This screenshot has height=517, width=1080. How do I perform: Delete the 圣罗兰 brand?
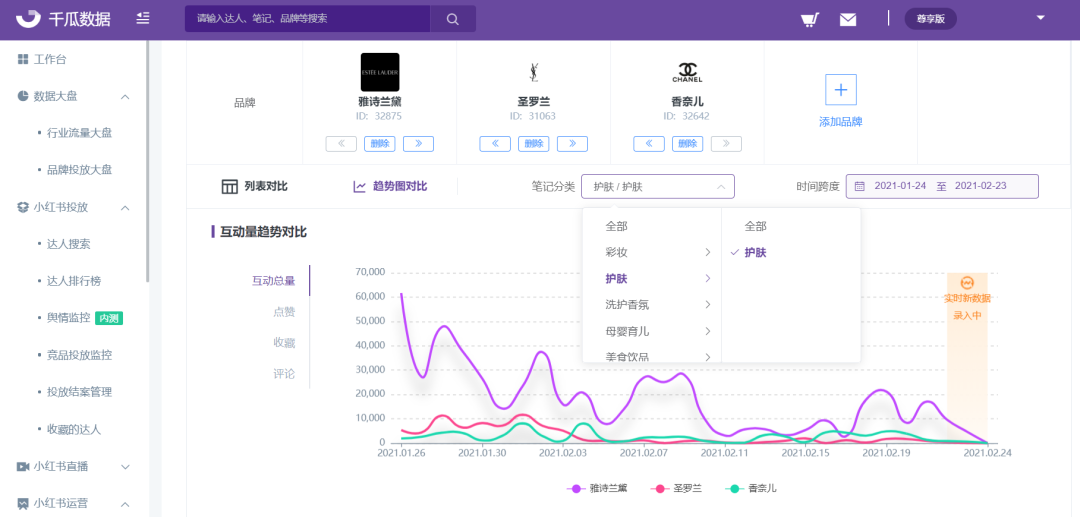coord(533,144)
